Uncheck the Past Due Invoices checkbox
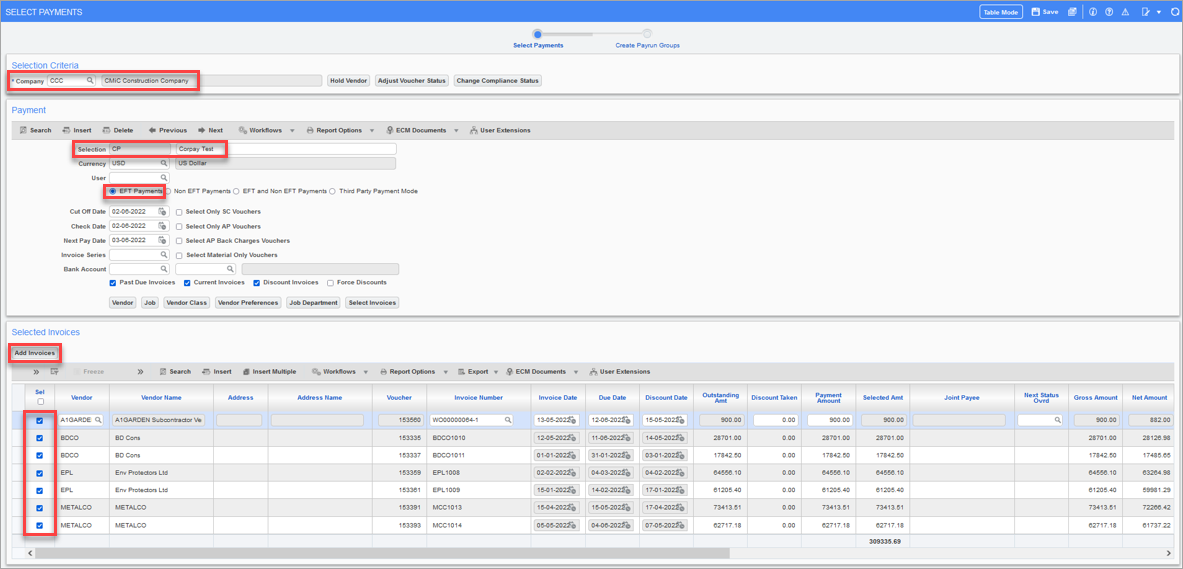This screenshot has height=569, width=1183. tap(113, 283)
